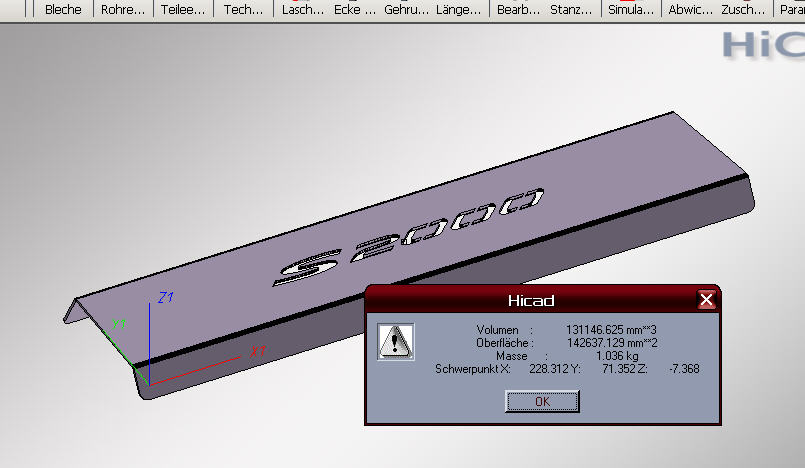Click the Tech... toolbar group
Image resolution: width=805 pixels, height=468 pixels.
pos(243,9)
